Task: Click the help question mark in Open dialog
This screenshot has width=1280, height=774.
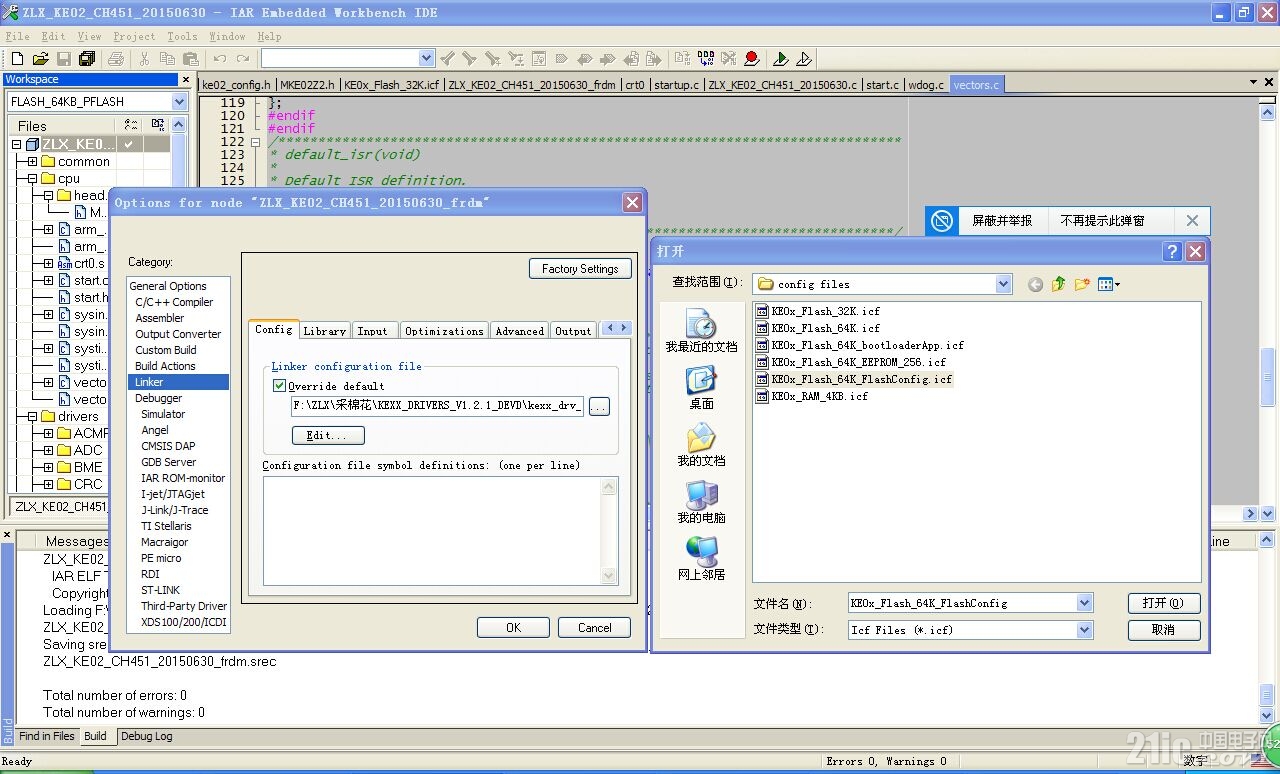Action: coord(1173,252)
